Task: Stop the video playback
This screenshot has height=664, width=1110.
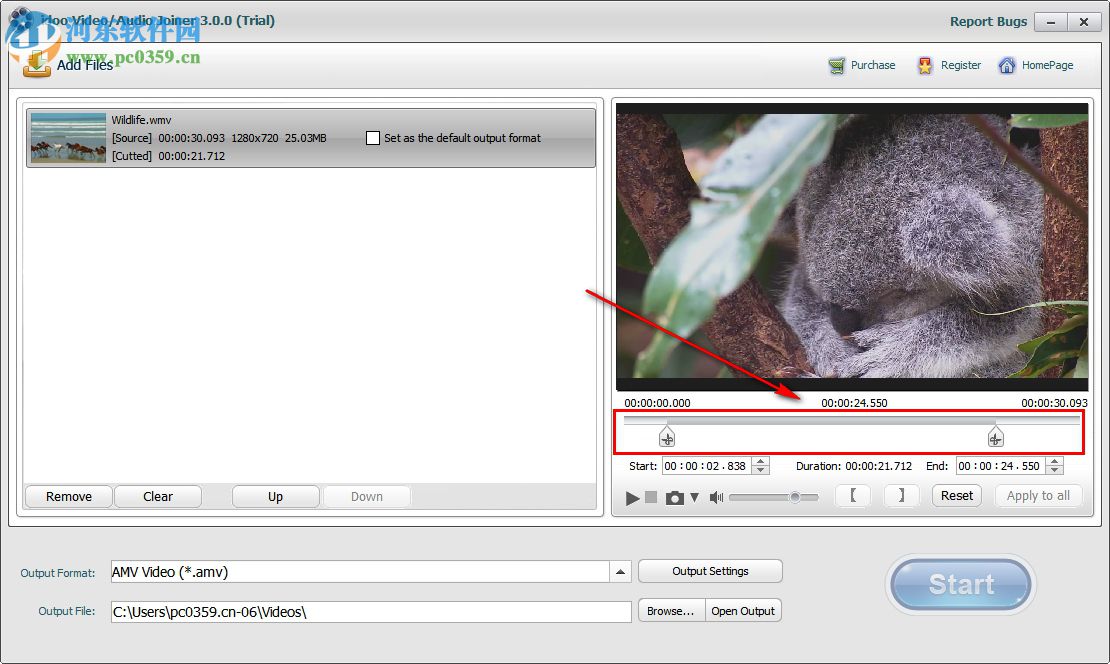Action: click(651, 498)
